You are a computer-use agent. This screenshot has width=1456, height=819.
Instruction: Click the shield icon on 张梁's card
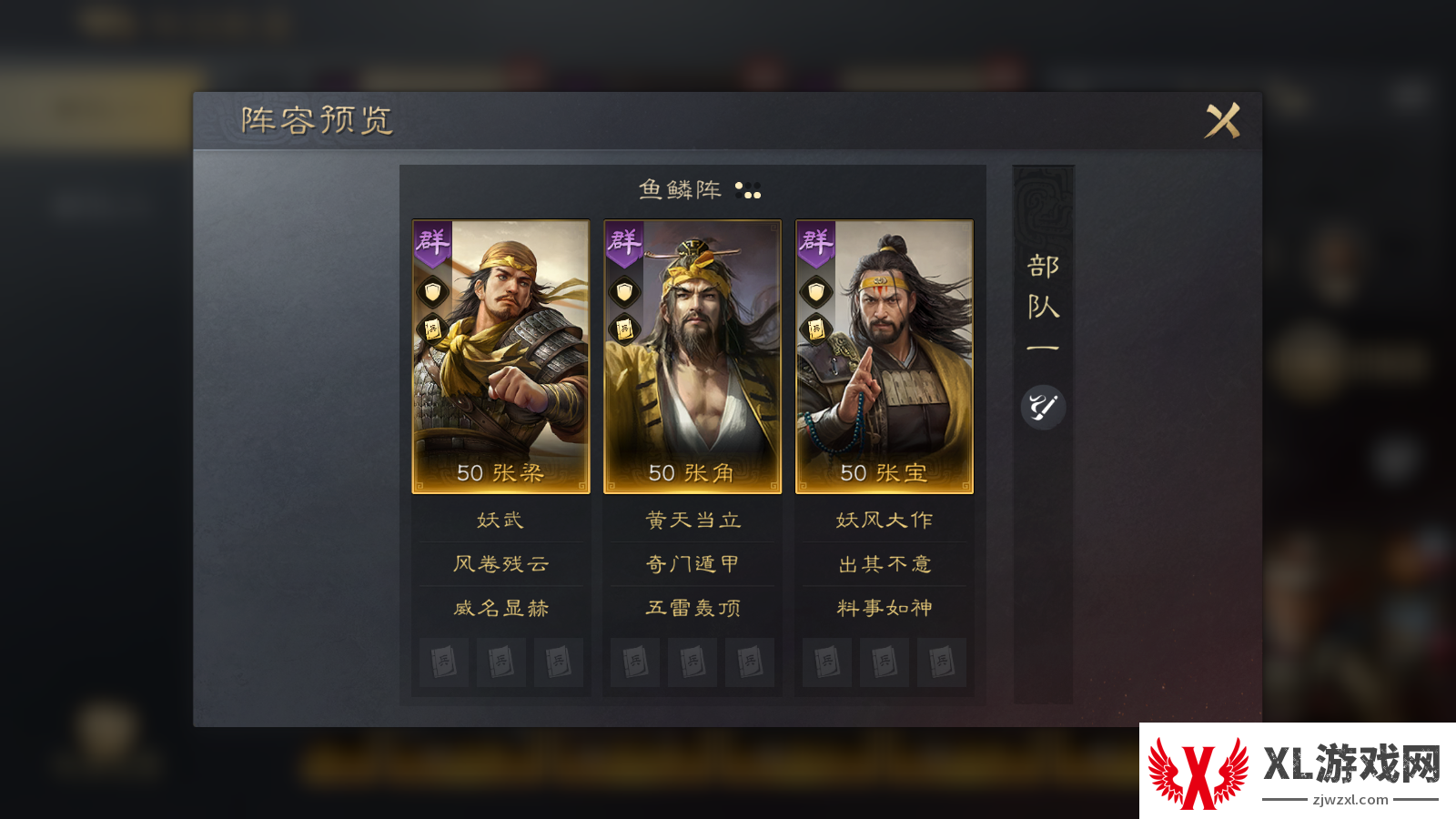point(432,292)
